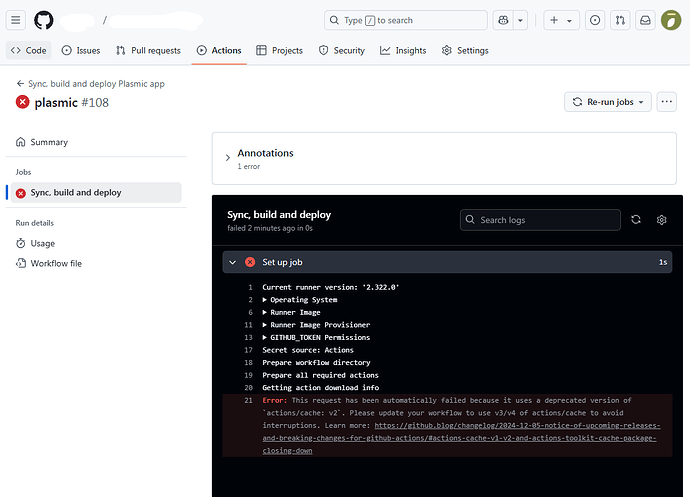Select the 'Current runner version' log line
690x497 pixels.
pyautogui.click(x=330, y=287)
